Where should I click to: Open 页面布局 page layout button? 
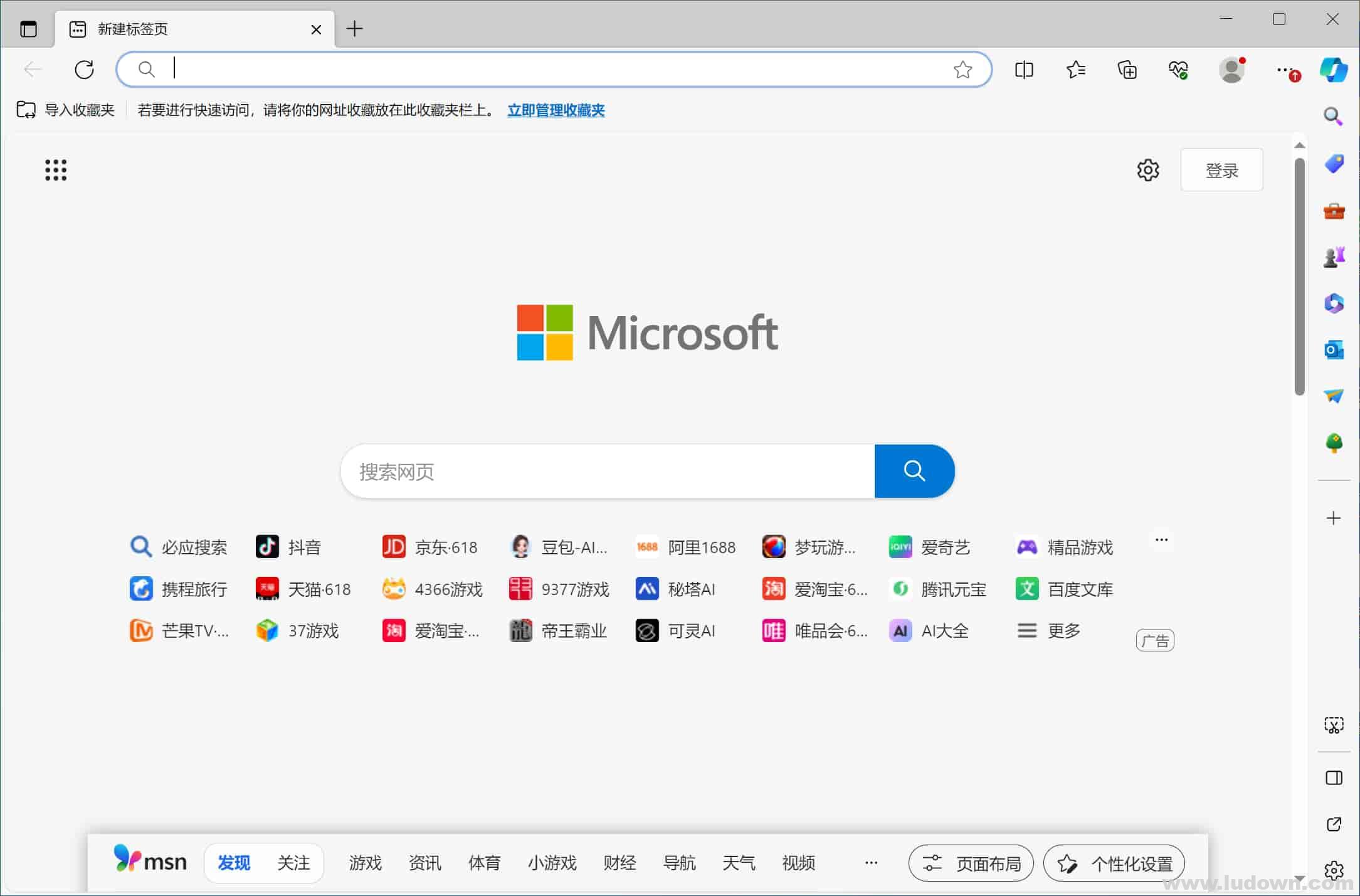tap(971, 863)
